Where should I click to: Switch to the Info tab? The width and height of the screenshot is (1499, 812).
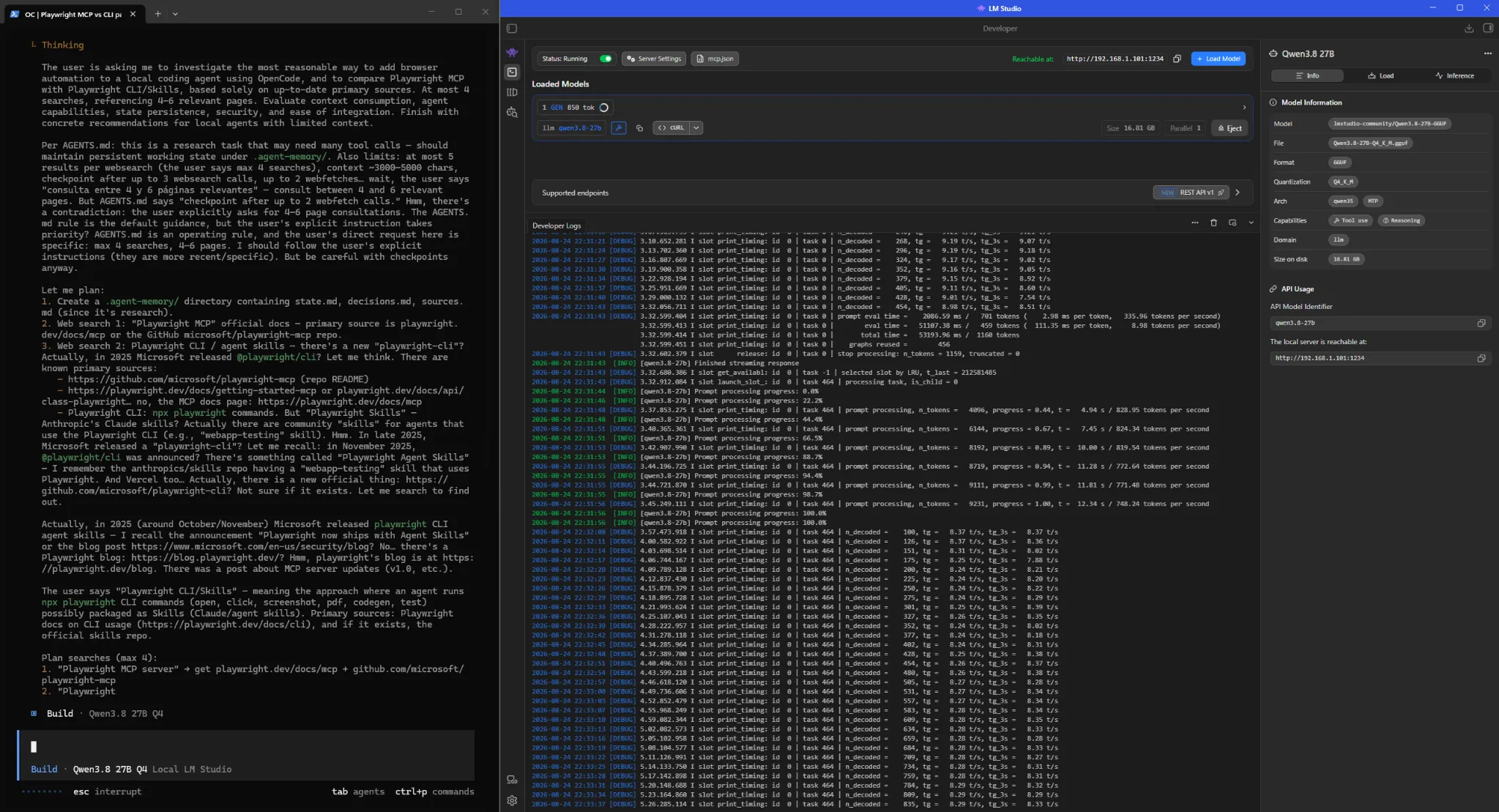coord(1307,75)
